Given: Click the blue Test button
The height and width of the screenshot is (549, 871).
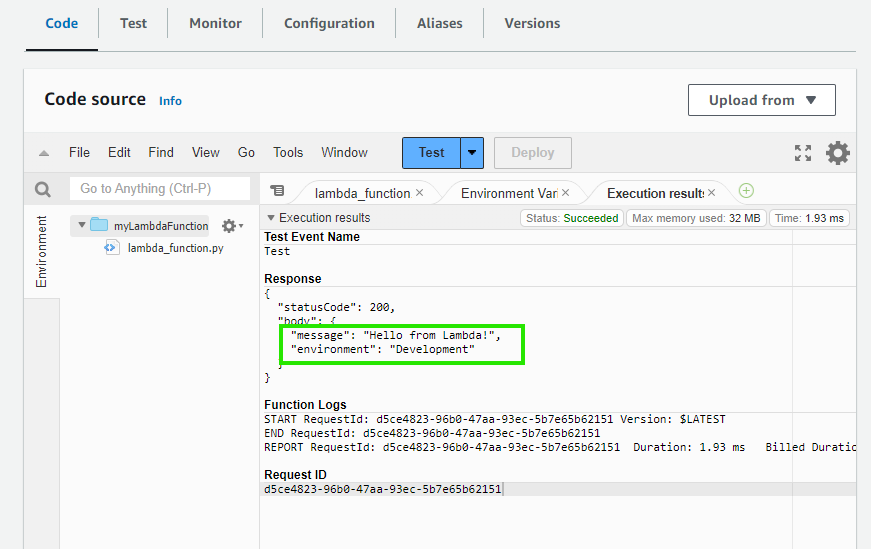Looking at the screenshot, I should (431, 153).
